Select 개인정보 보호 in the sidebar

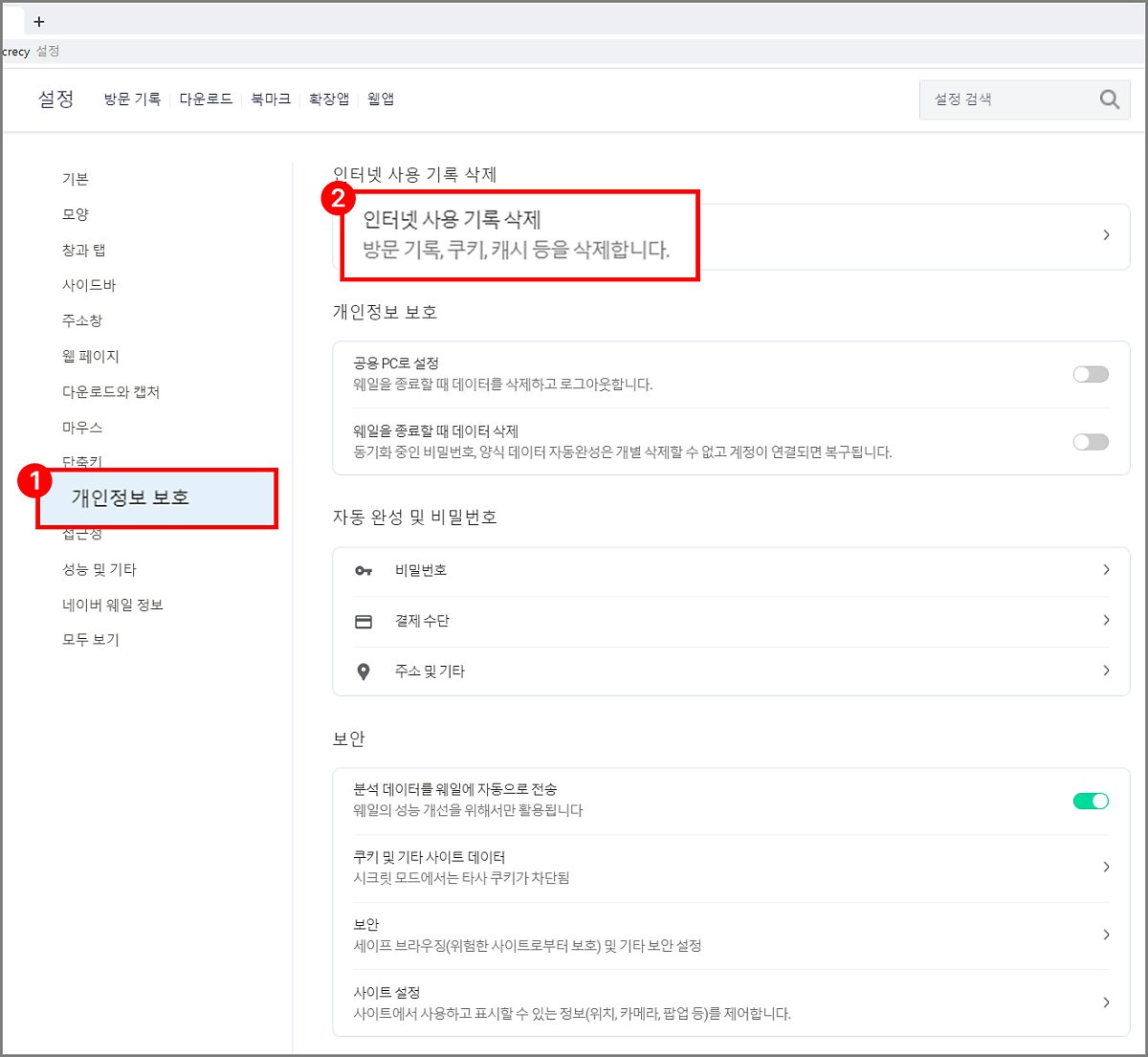click(x=130, y=498)
